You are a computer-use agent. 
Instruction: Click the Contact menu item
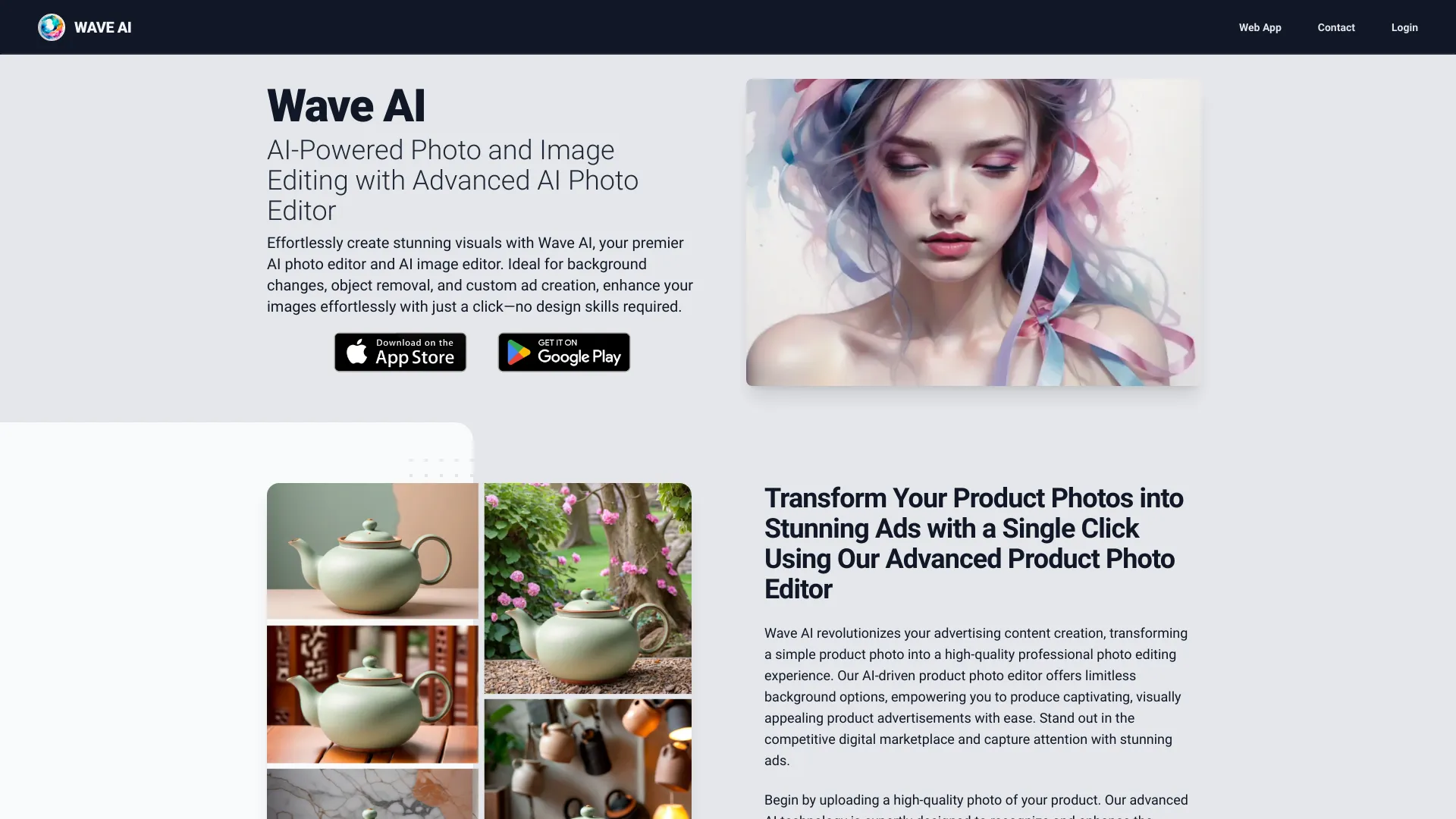[x=1336, y=27]
